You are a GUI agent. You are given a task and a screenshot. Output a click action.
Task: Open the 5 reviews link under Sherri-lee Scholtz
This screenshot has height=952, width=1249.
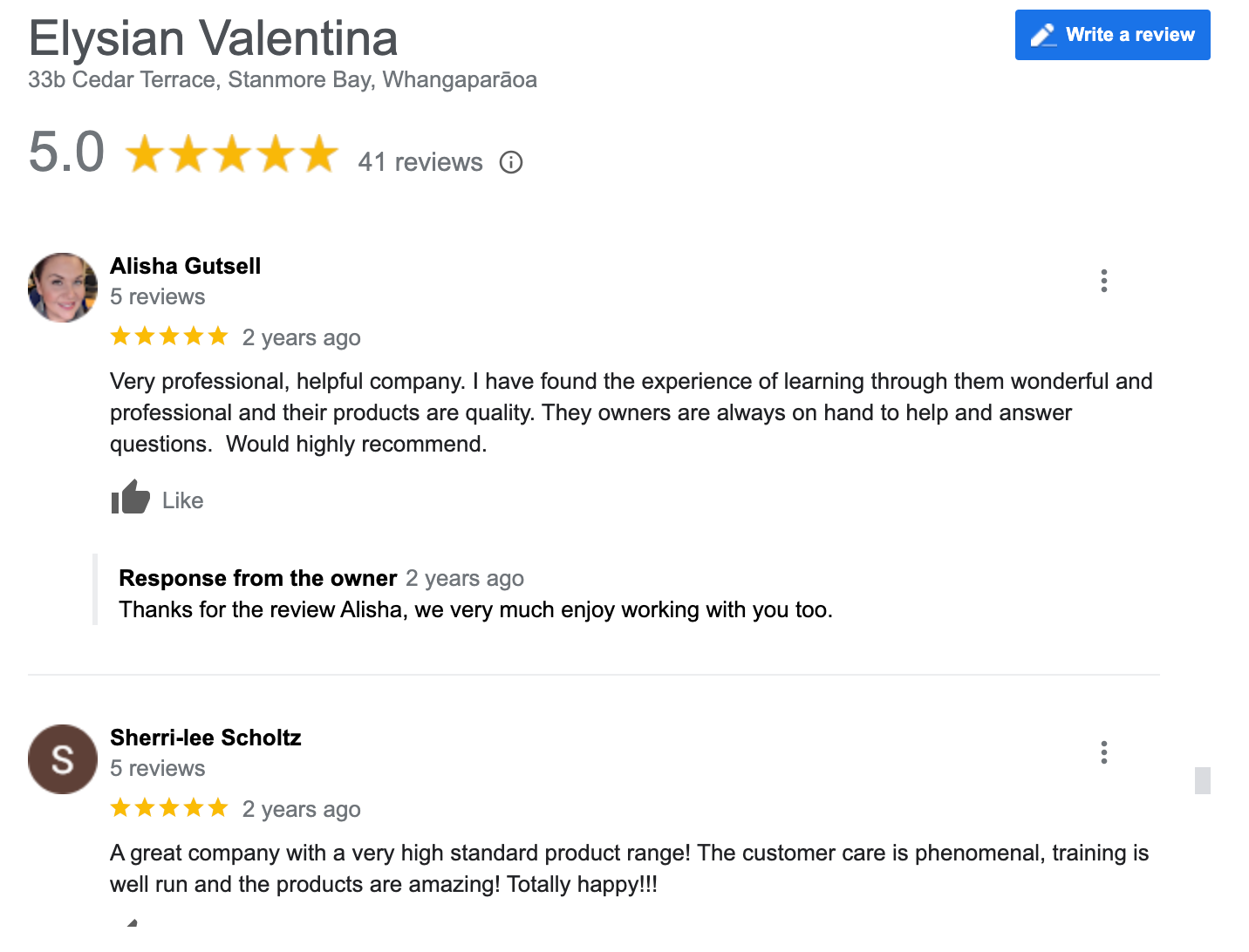[158, 769]
